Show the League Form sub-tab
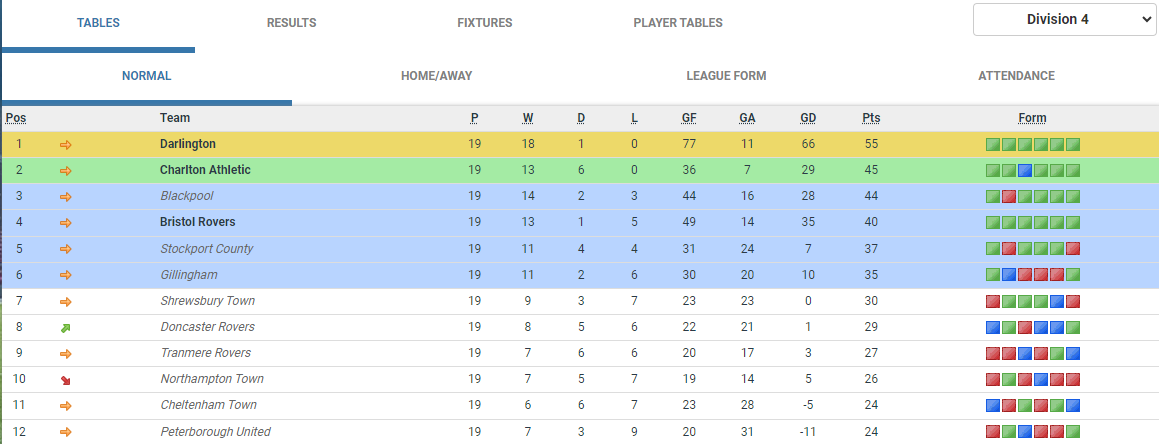Viewport: 1159px width, 444px height. click(726, 76)
